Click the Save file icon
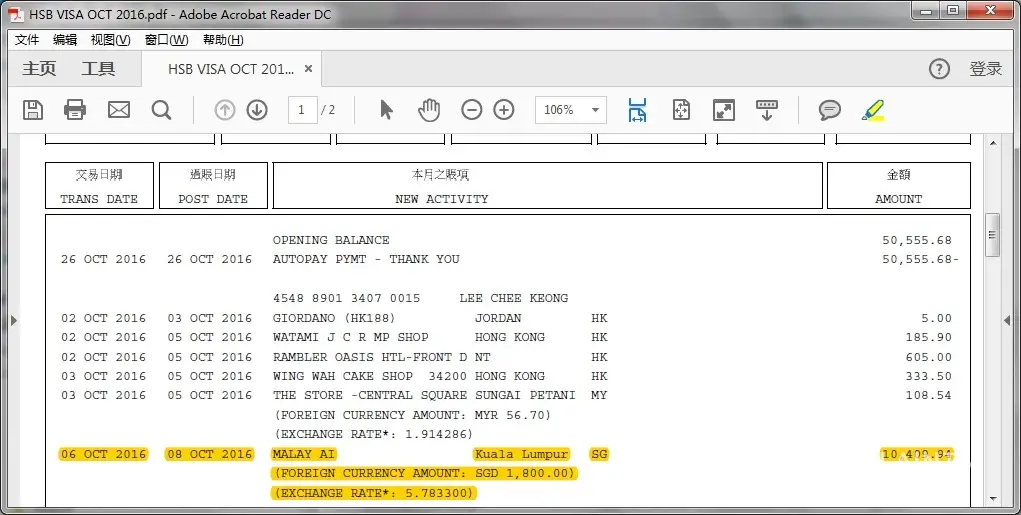Image resolution: width=1021 pixels, height=515 pixels. click(33, 110)
